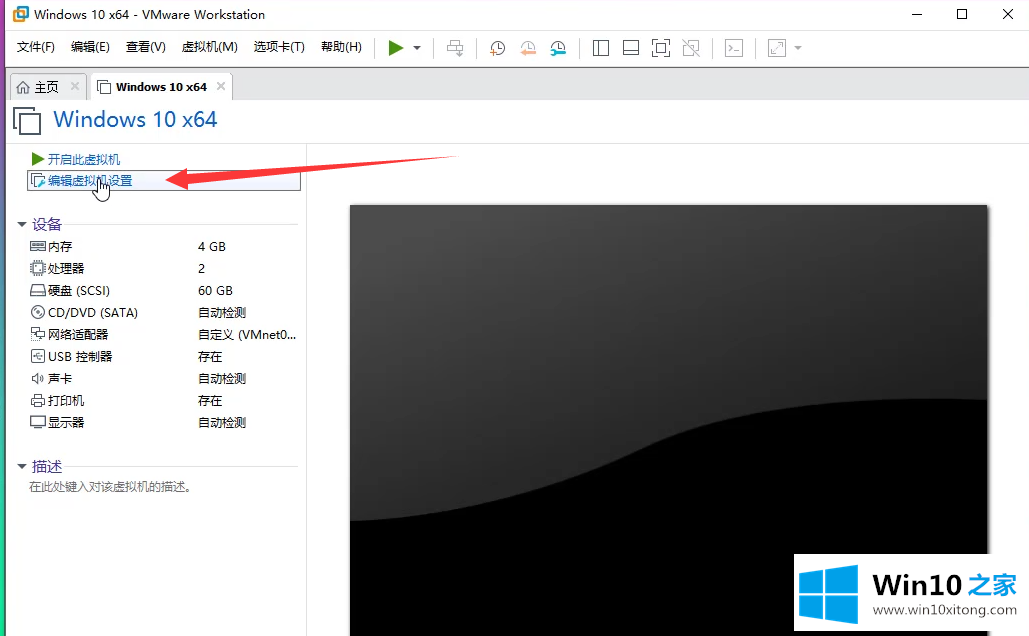
Task: Open the 编辑(E) menu
Action: pyautogui.click(x=90, y=47)
